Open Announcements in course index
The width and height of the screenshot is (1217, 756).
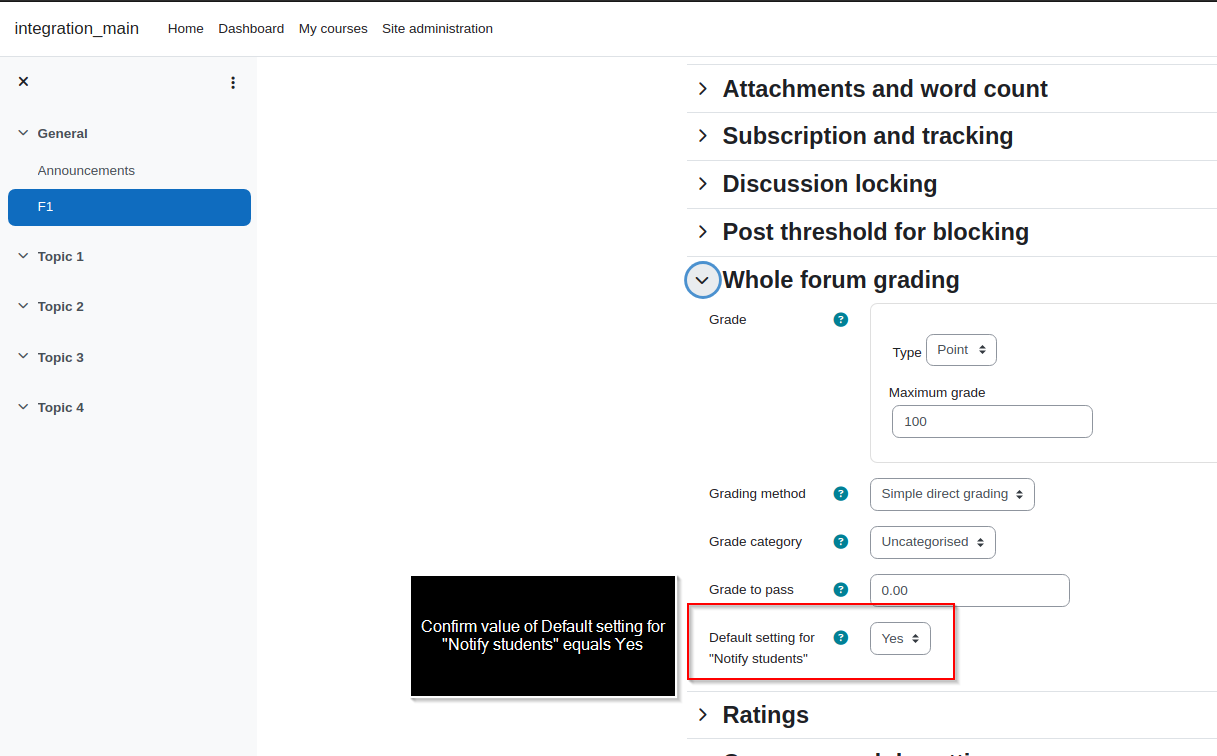(x=86, y=171)
